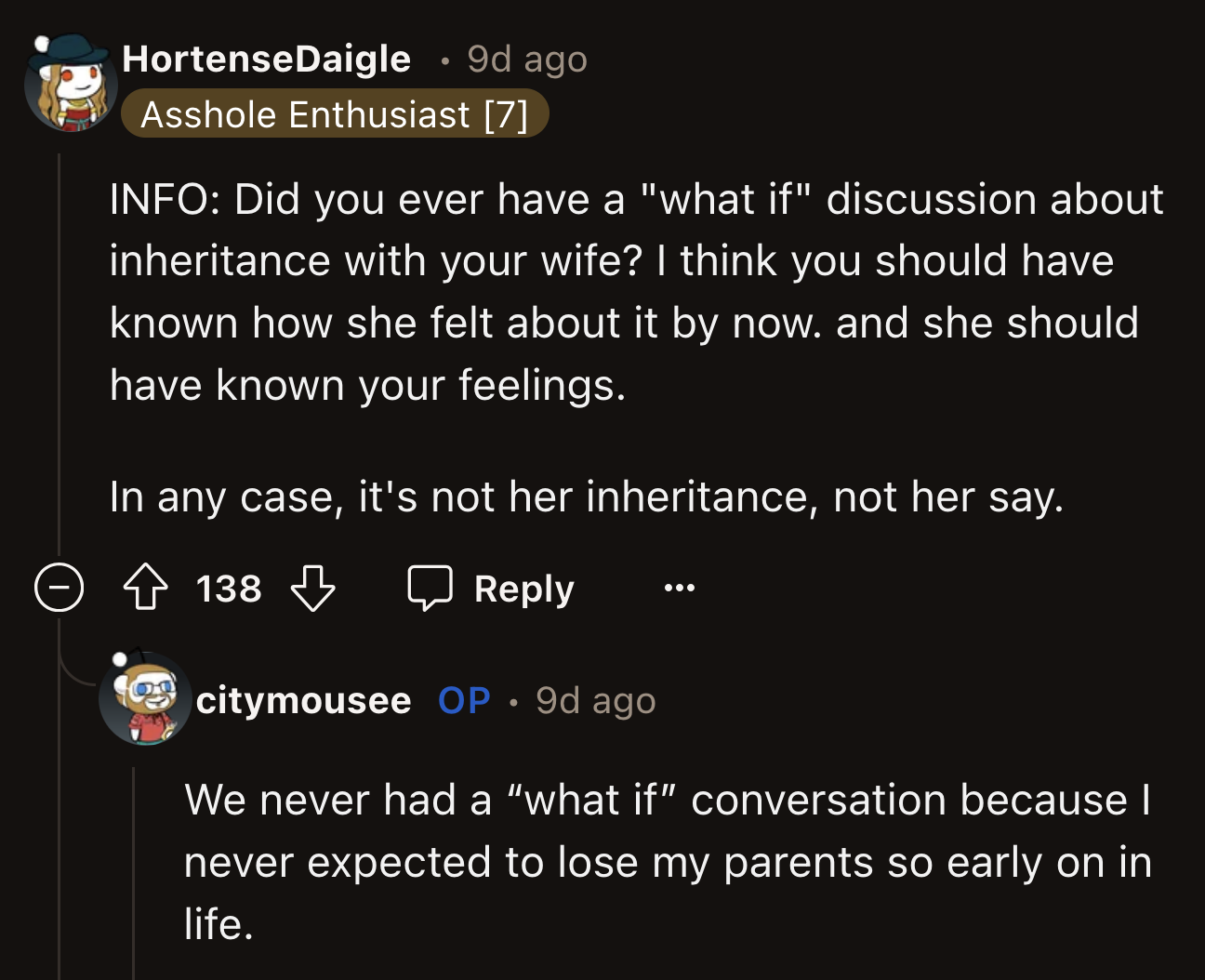1205x980 pixels.
Task: Open the ellipsis options menu on the comment
Action: pyautogui.click(x=678, y=588)
